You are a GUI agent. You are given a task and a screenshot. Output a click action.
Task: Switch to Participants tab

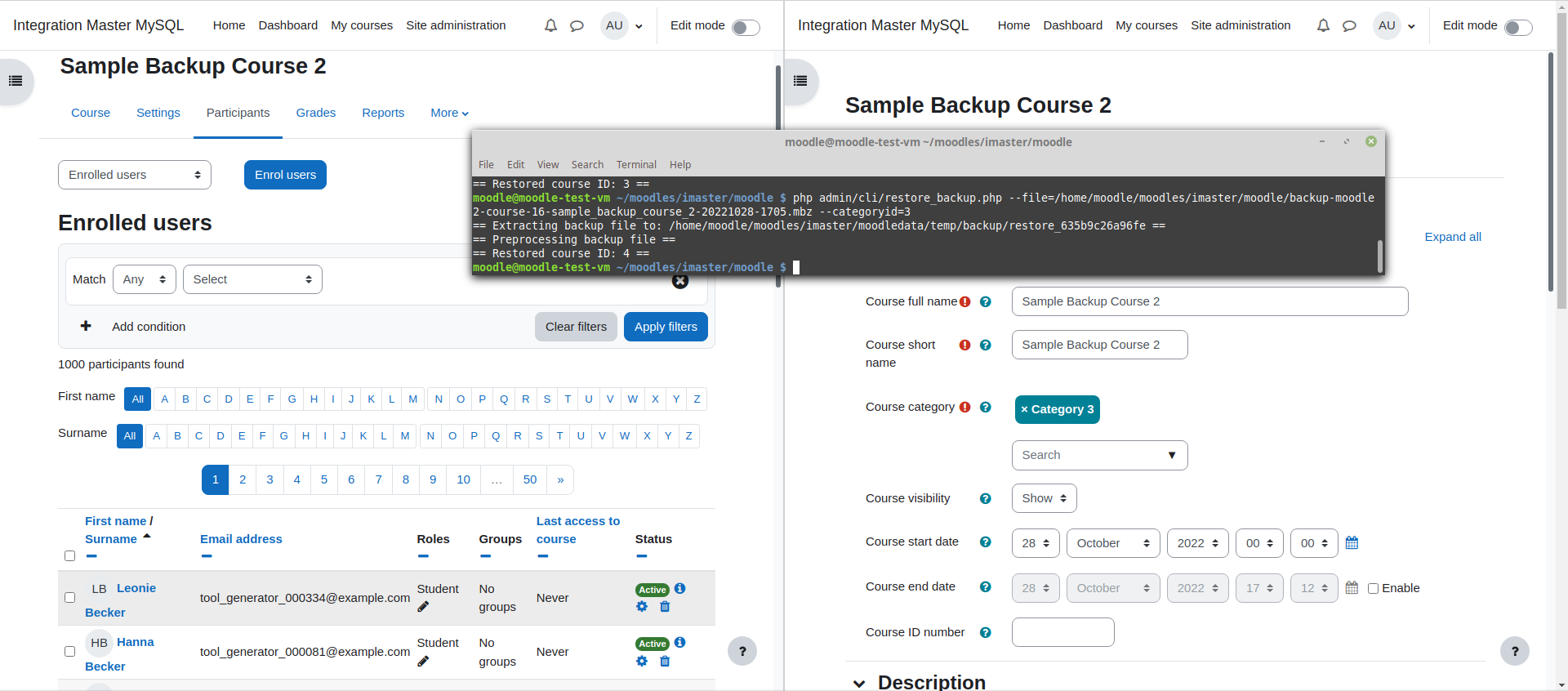point(238,113)
